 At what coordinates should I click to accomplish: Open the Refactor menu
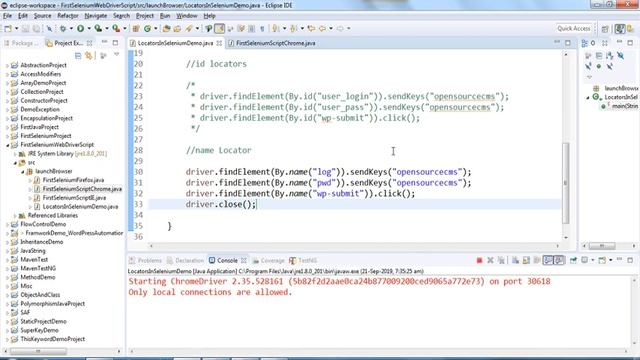[68, 16]
